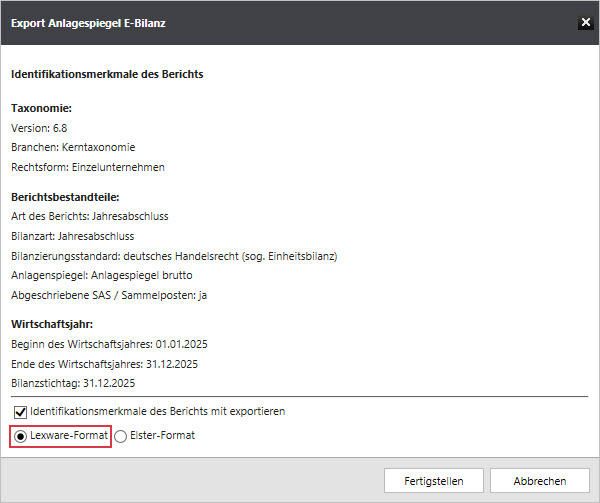Viewport: 600px width, 503px height.
Task: Click the Branchen Kerntaxonomie entry
Action: coord(72,147)
